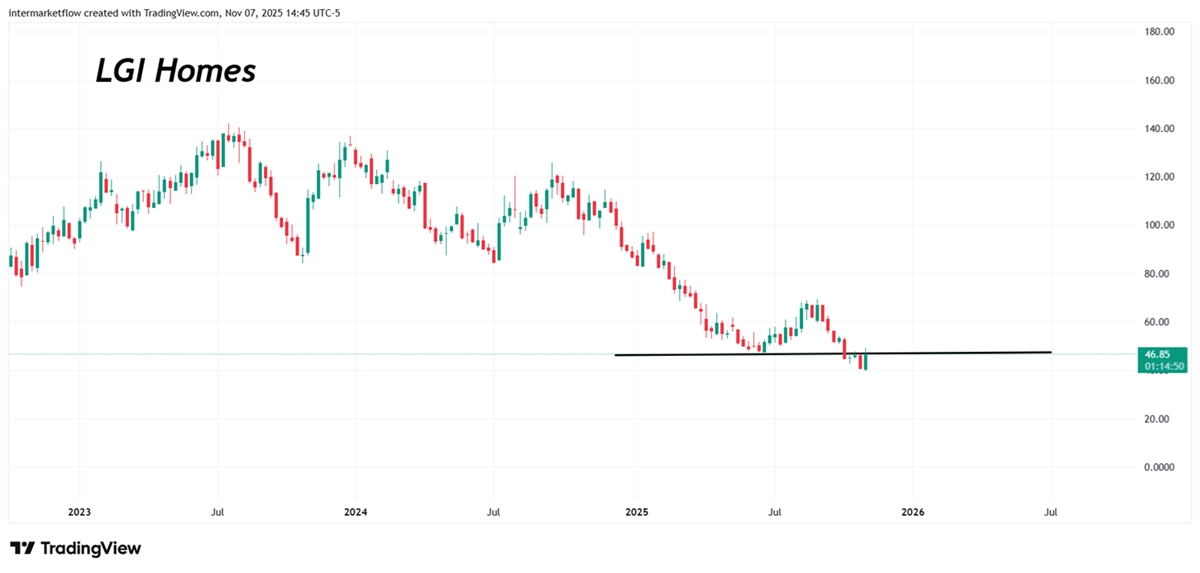Click the Jul label after 2026
1200x573 pixels.
(x=1051, y=512)
